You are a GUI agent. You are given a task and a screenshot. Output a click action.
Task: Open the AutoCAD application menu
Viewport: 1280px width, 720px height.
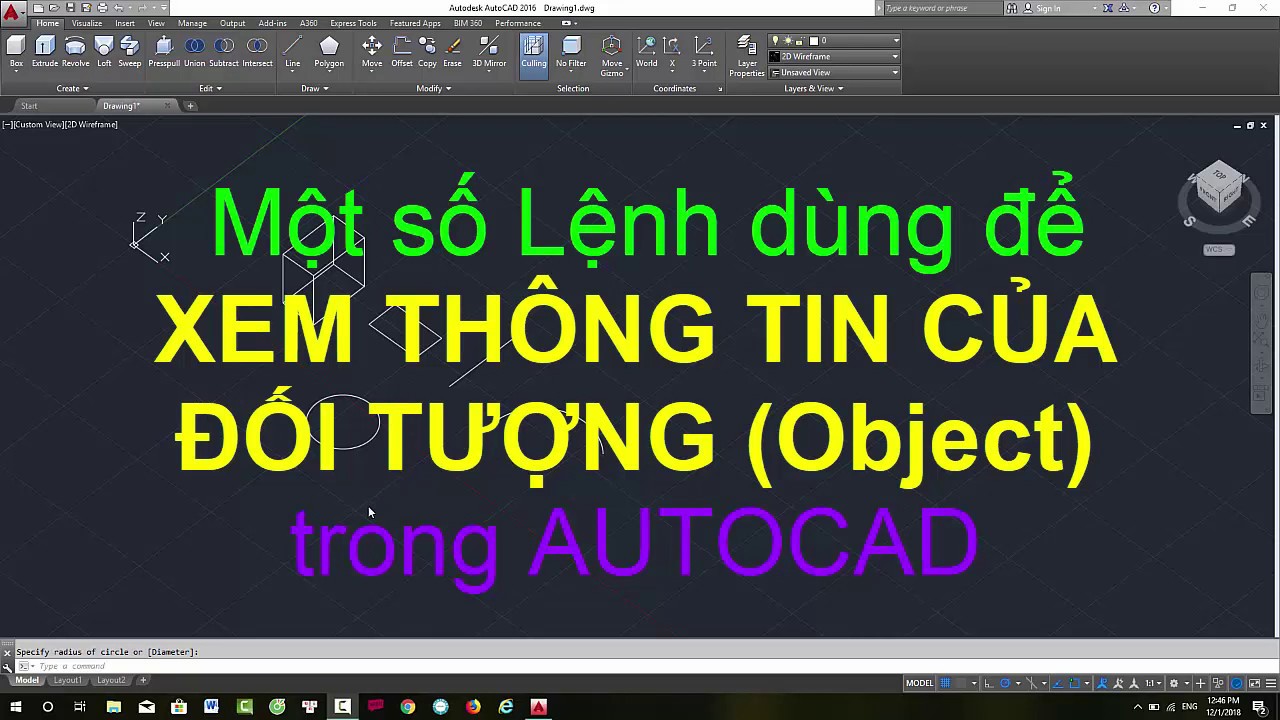(x=12, y=14)
